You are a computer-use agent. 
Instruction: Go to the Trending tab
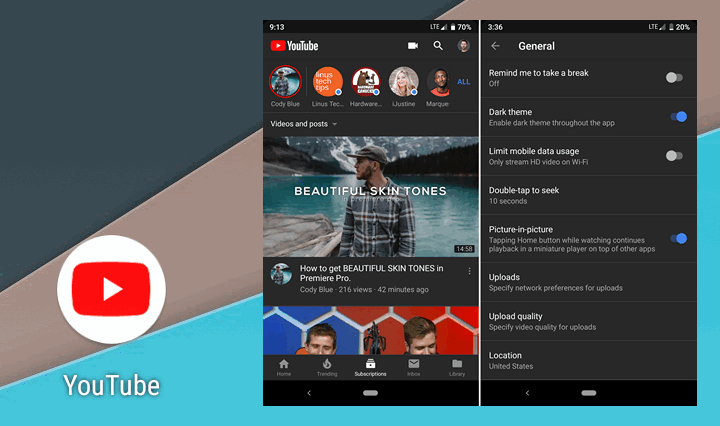[x=327, y=367]
